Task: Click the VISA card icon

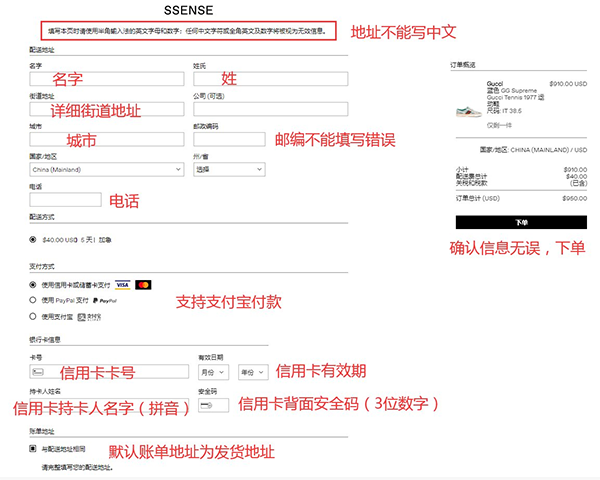Action: 122,285
